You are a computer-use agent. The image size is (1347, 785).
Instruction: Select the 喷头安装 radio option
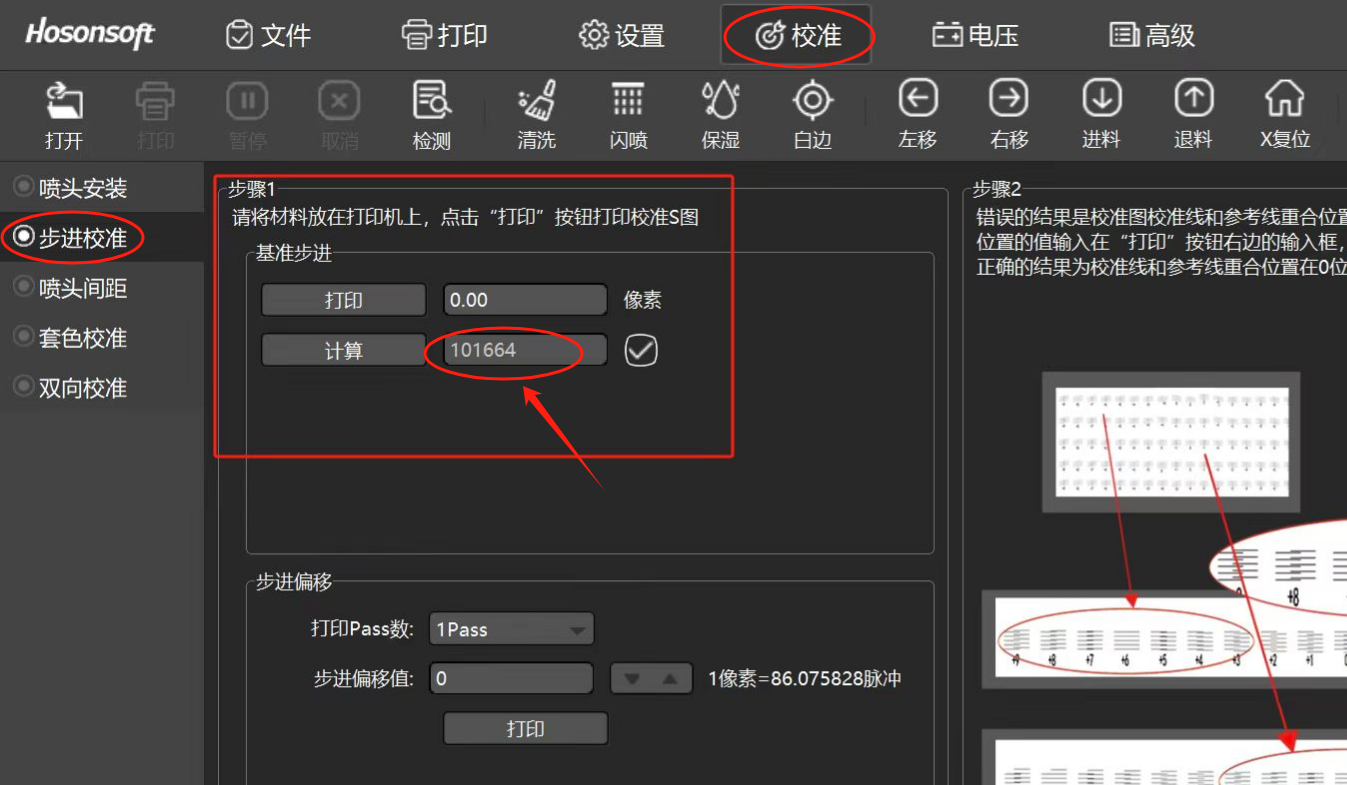23,188
